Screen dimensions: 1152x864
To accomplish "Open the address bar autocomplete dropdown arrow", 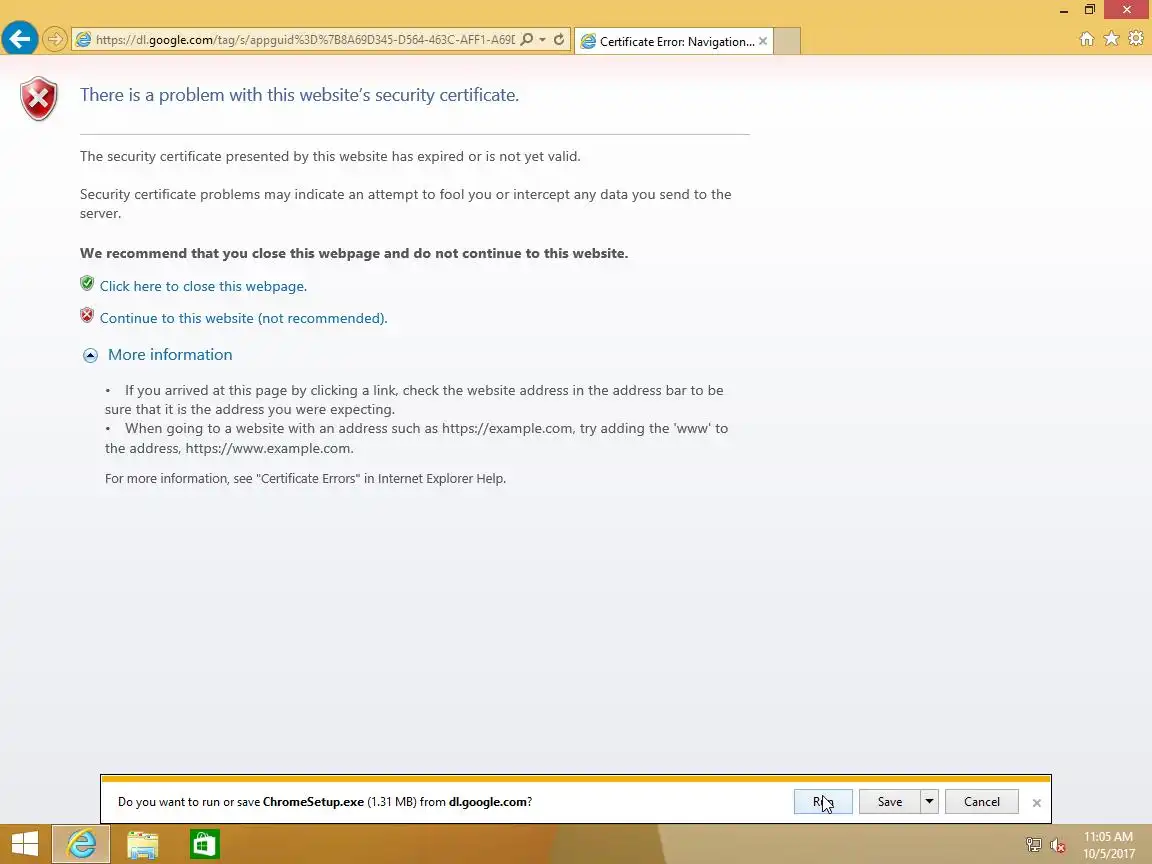I will point(542,40).
